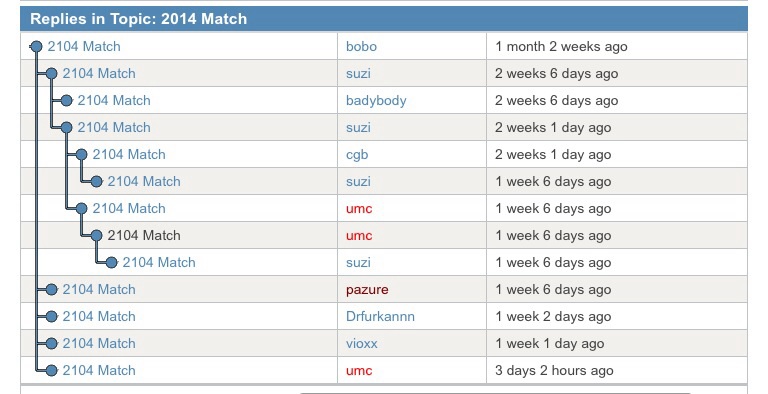The height and width of the screenshot is (394, 768).
Task: Visit the vioxx user profile
Action: tap(361, 344)
